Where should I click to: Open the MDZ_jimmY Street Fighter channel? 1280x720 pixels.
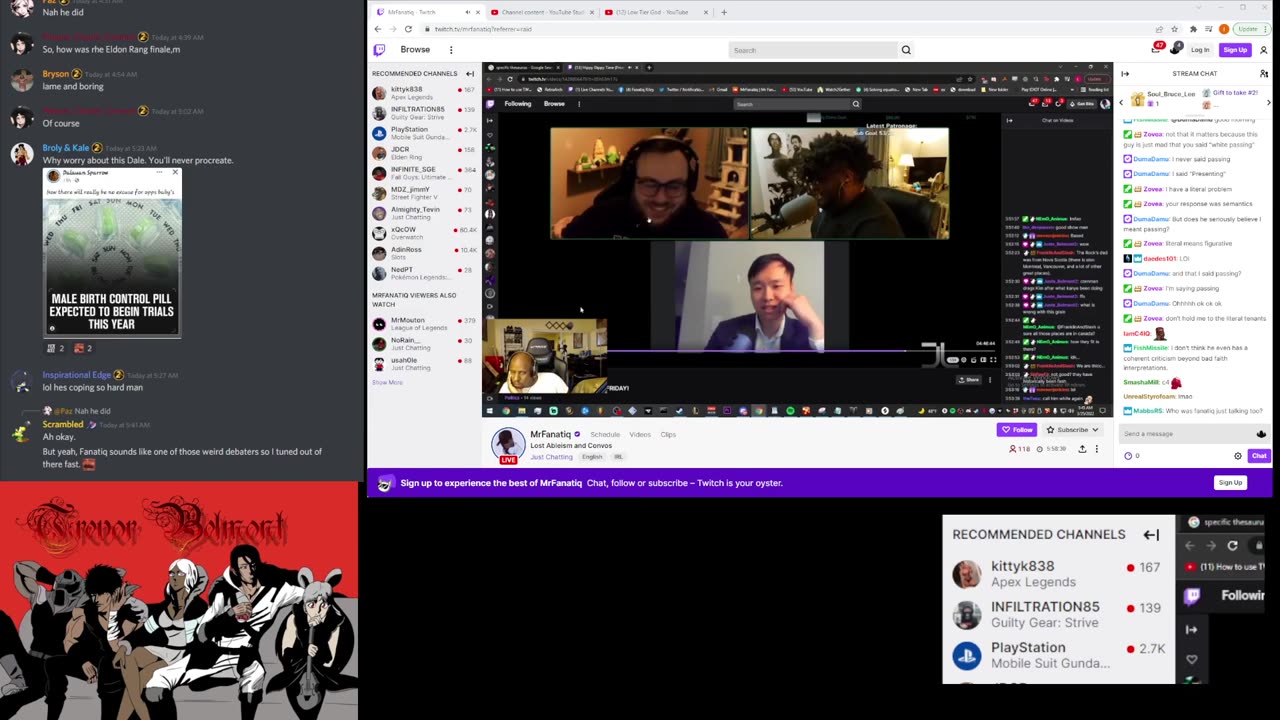tap(423, 193)
